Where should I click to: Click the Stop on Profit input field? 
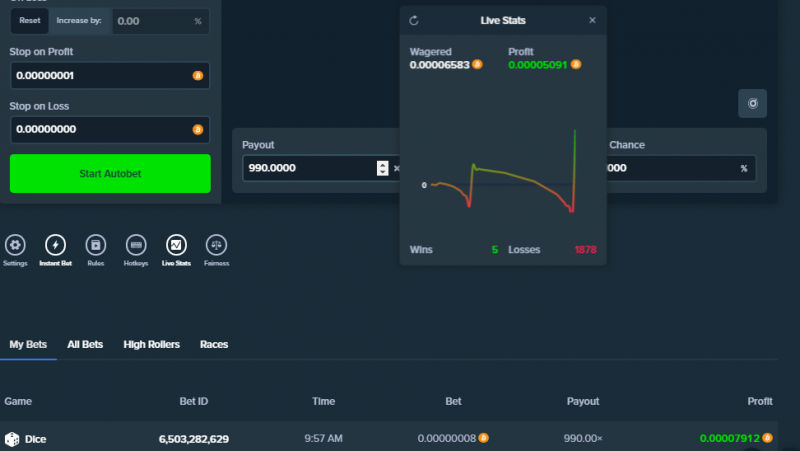point(110,76)
